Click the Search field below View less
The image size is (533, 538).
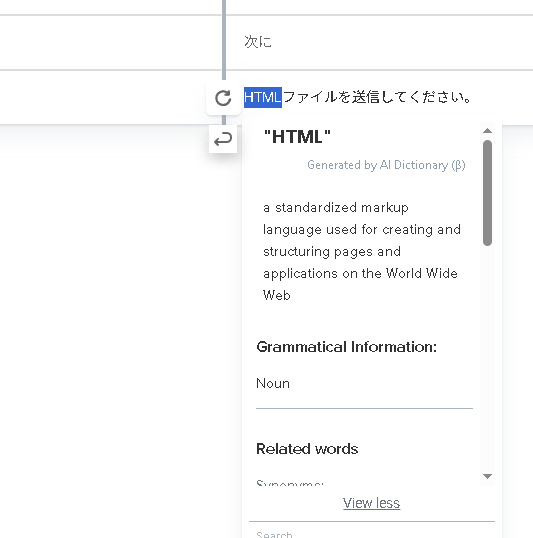click(372, 534)
